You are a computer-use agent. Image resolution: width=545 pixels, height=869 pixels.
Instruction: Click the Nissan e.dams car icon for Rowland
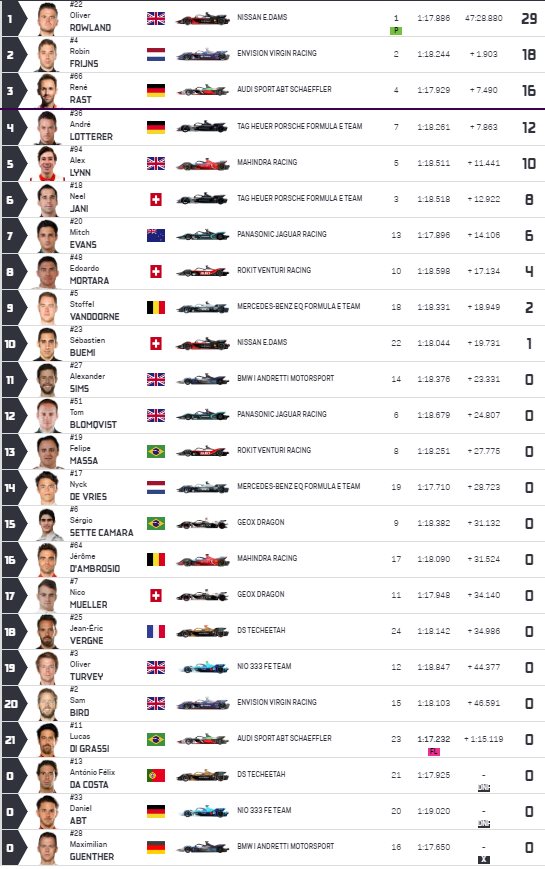tap(203, 19)
